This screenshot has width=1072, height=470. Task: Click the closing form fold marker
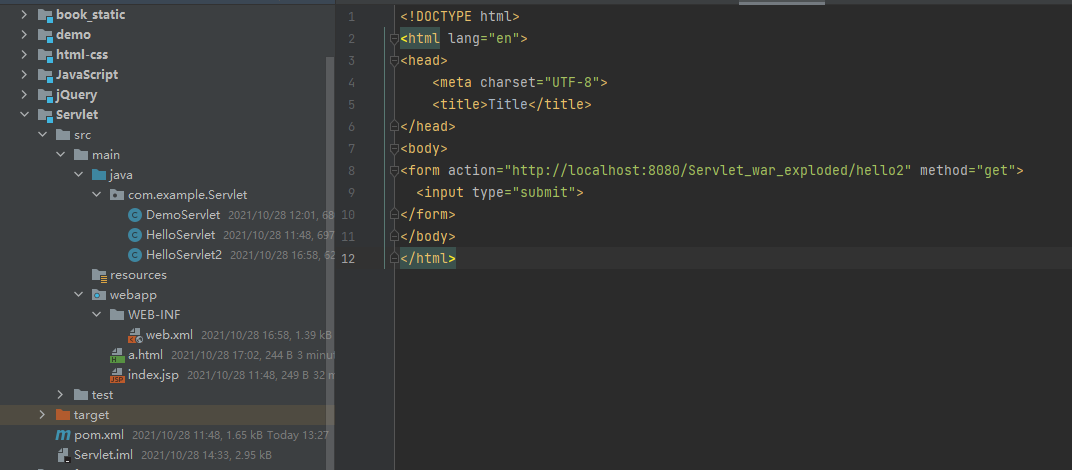[394, 214]
